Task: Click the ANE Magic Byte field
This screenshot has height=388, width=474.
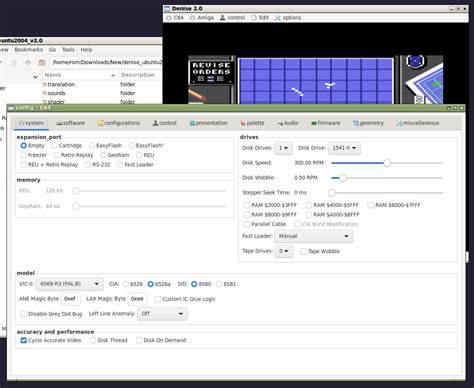Action: tap(70, 299)
